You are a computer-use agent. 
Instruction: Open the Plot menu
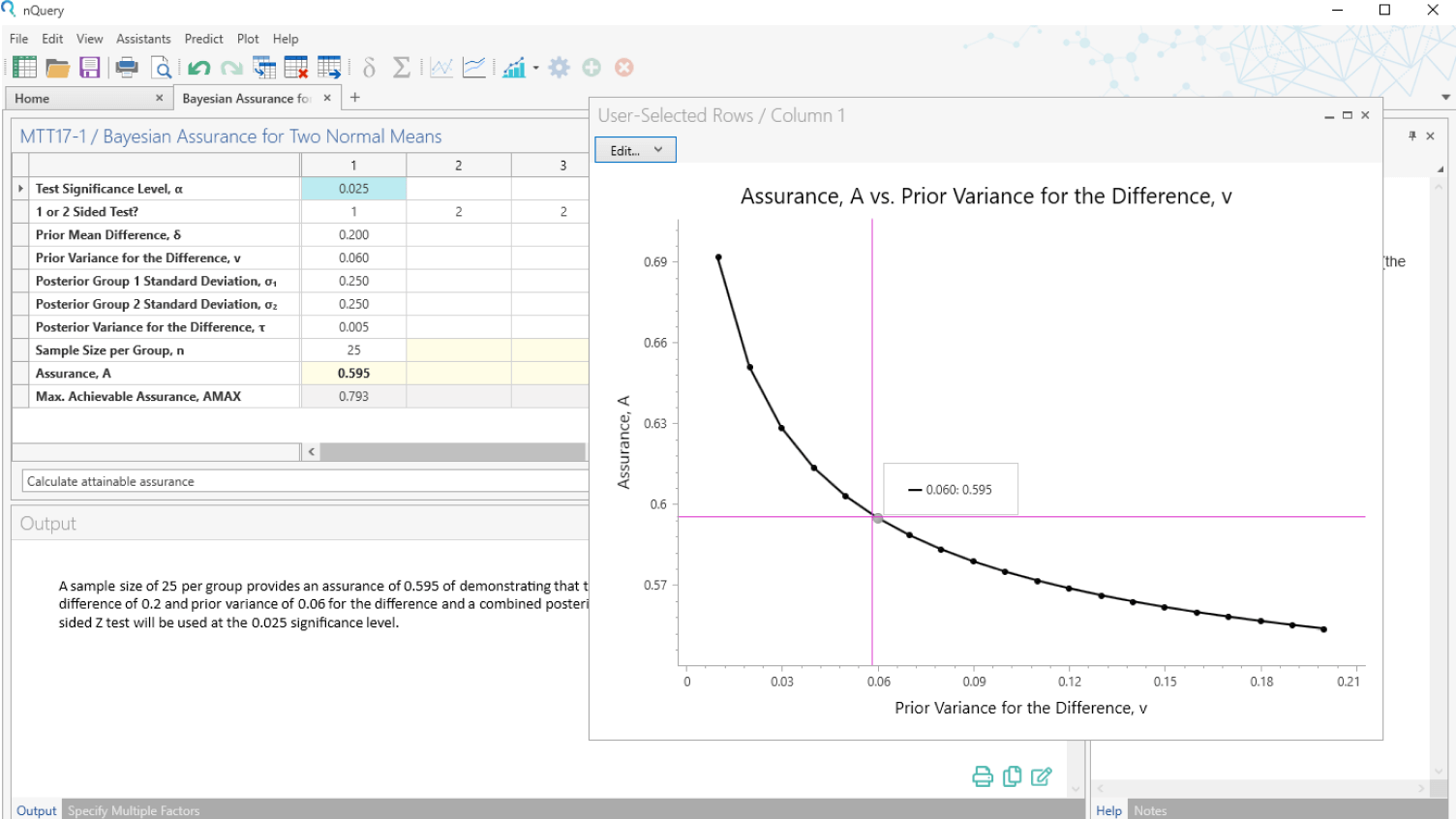(248, 39)
